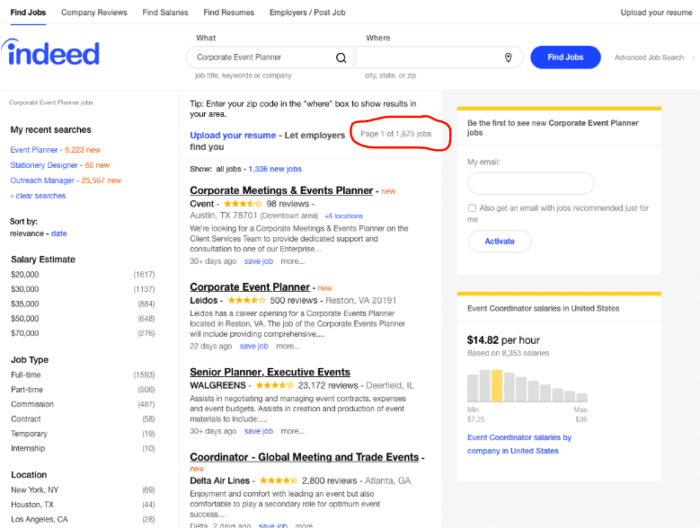This screenshot has width=700, height=528.
Task: Filter by $50,000 salary estimate
Action: pyautogui.click(x=25, y=319)
